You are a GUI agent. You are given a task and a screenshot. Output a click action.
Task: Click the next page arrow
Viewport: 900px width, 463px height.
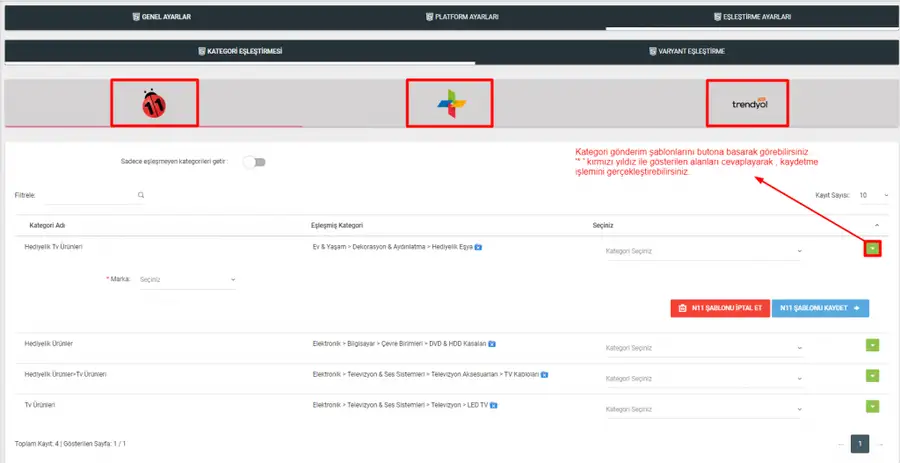point(879,444)
